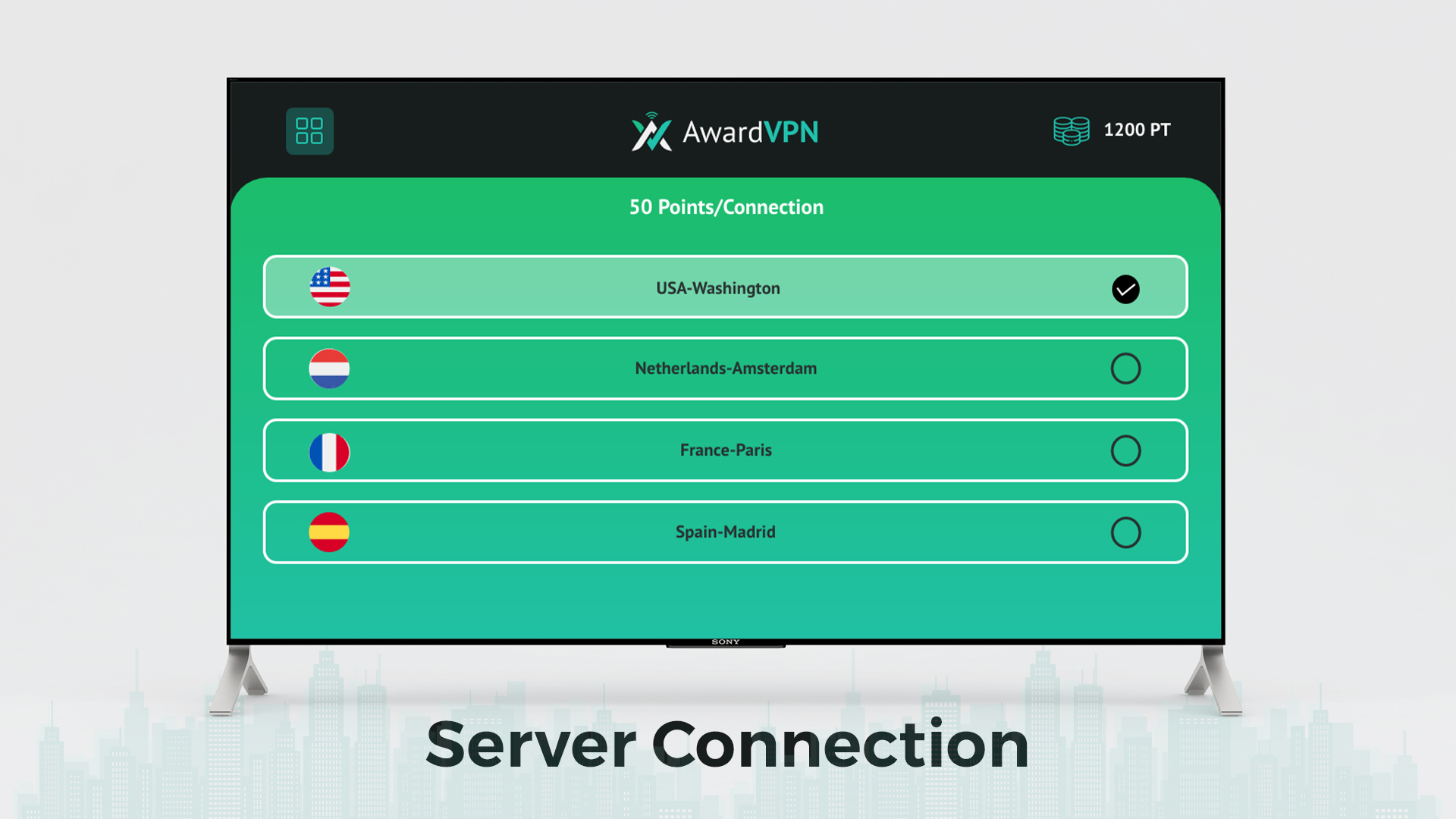Select the Netherlands-Amsterdam radio button

pyautogui.click(x=1127, y=369)
